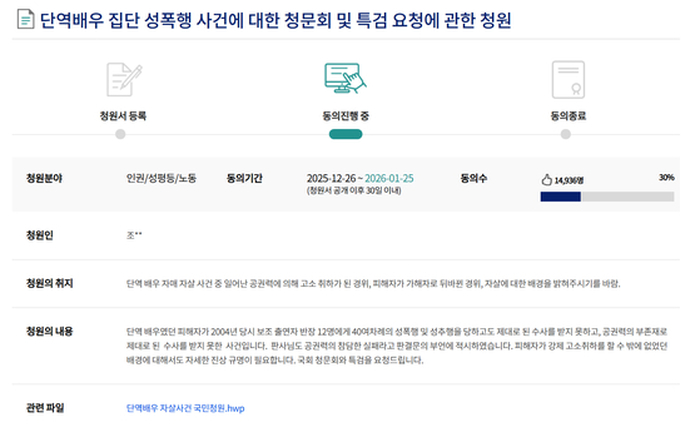700x432 pixels.
Task: Click the gray dot under 청원서 등록
Action: [x=123, y=133]
